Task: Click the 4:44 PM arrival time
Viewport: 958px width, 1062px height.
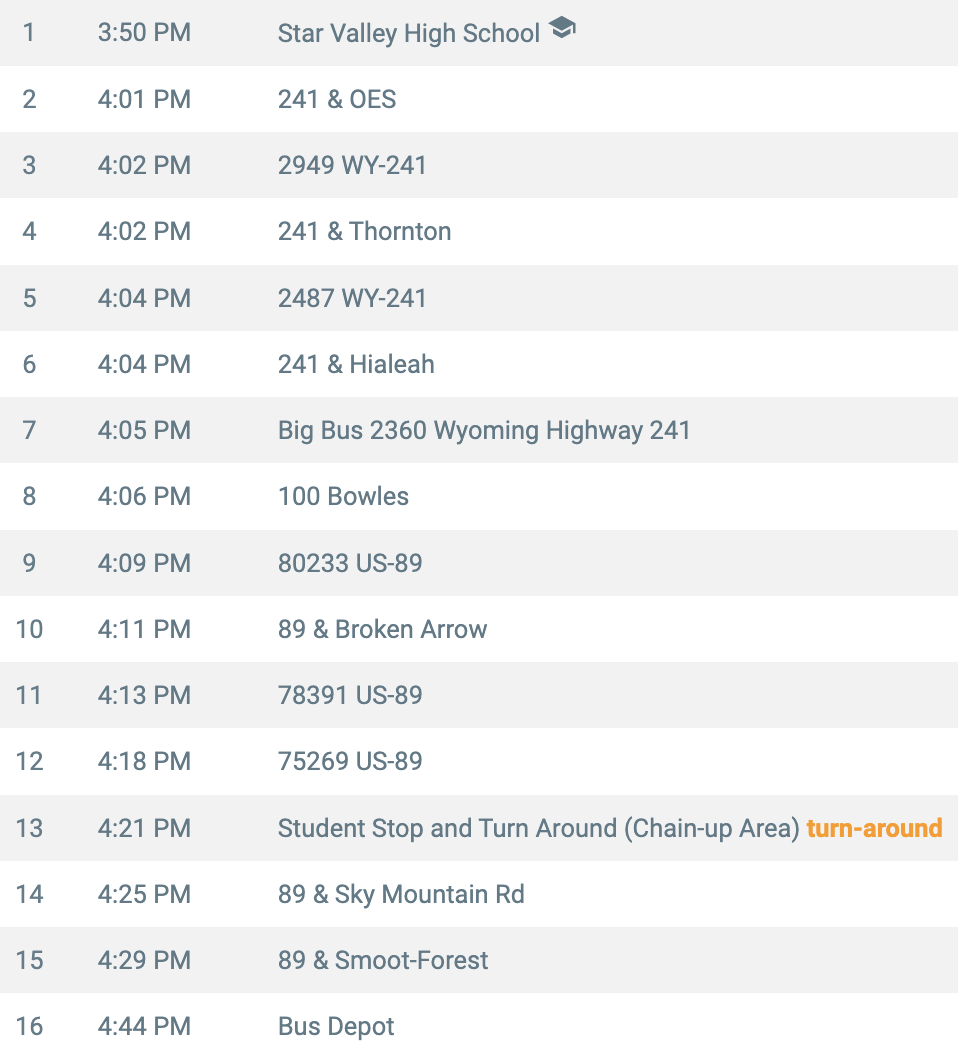Action: click(x=144, y=1026)
